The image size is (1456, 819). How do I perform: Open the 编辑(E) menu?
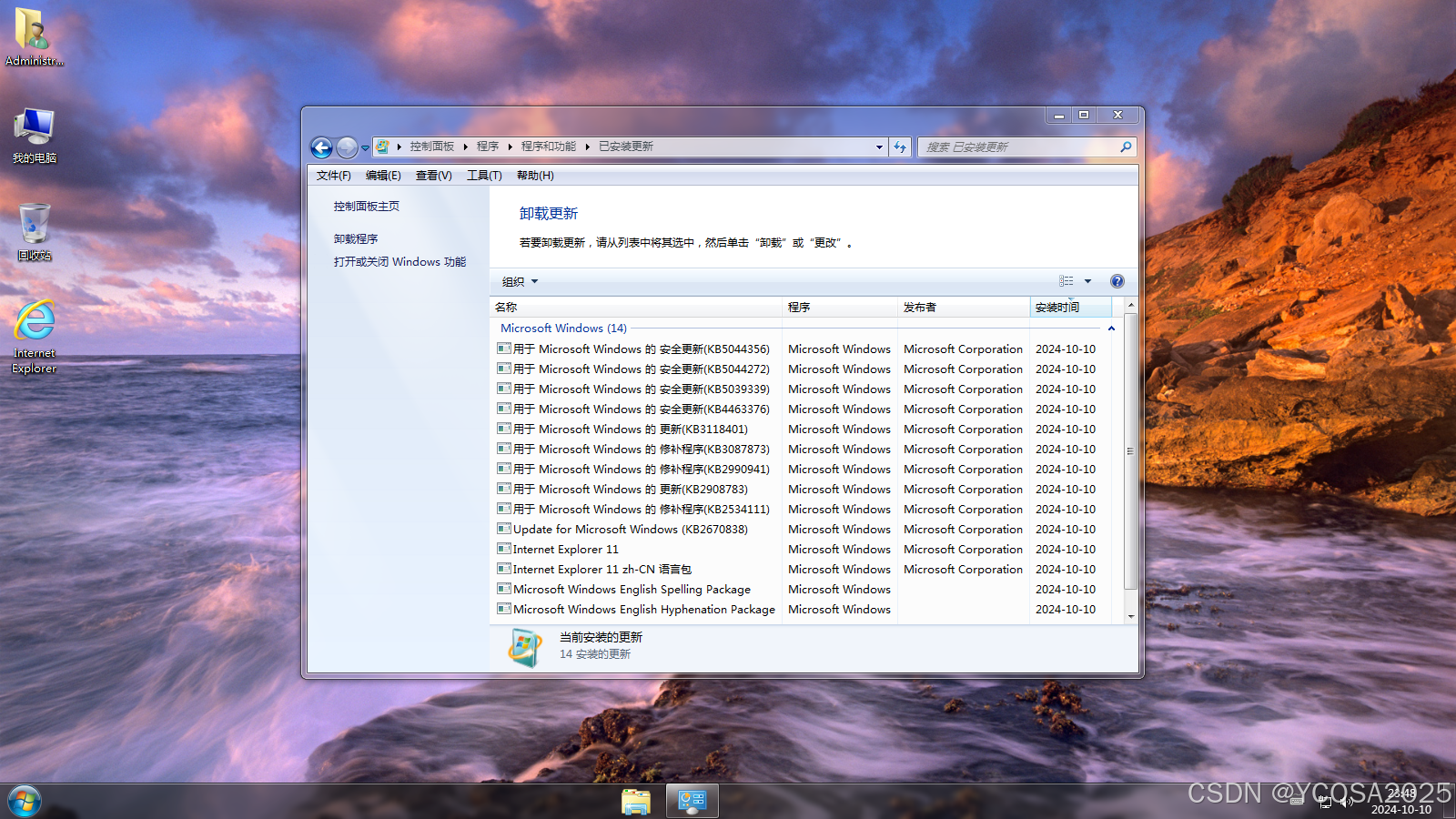point(383,176)
